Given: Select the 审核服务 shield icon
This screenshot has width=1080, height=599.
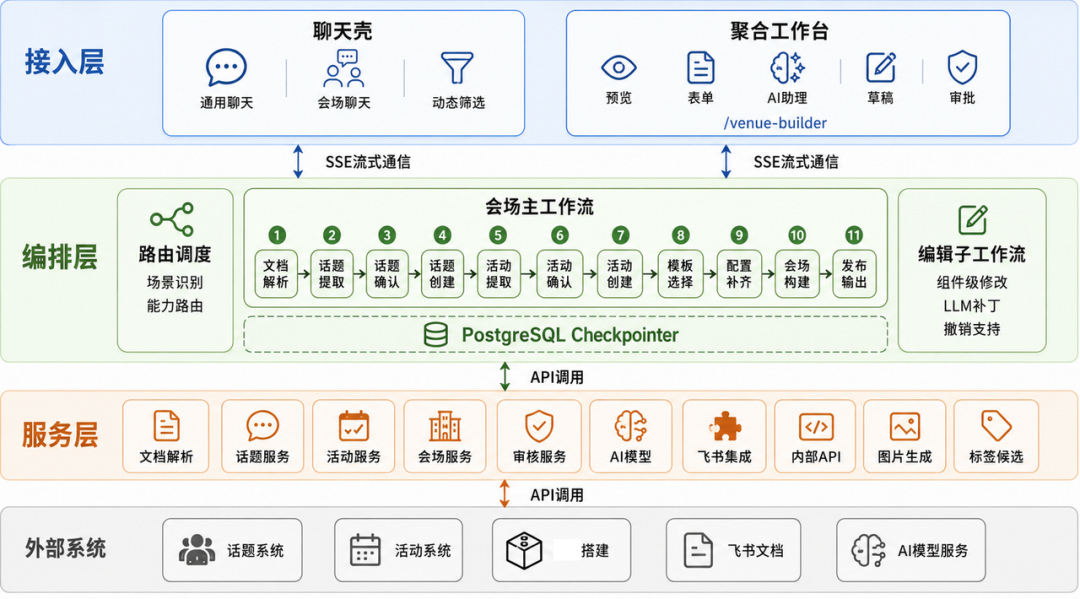Looking at the screenshot, I should 539,426.
